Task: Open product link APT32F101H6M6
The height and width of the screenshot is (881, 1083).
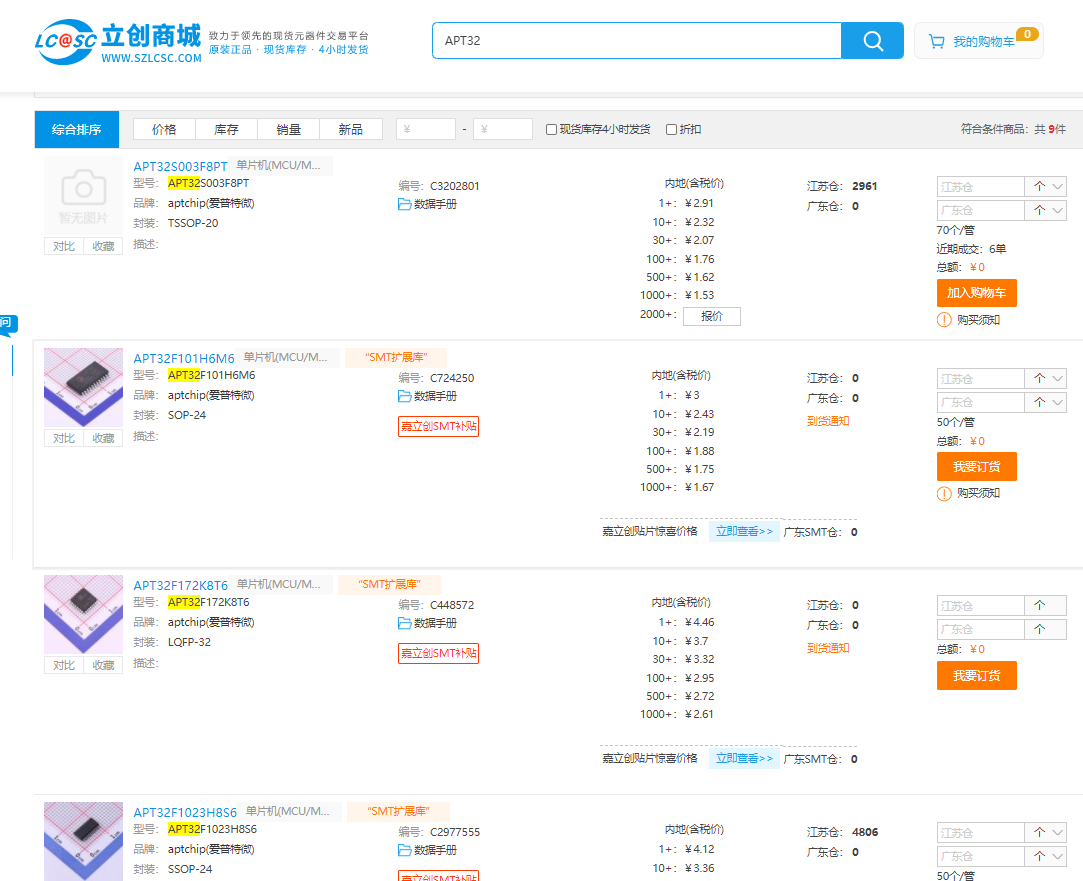Action: point(184,358)
